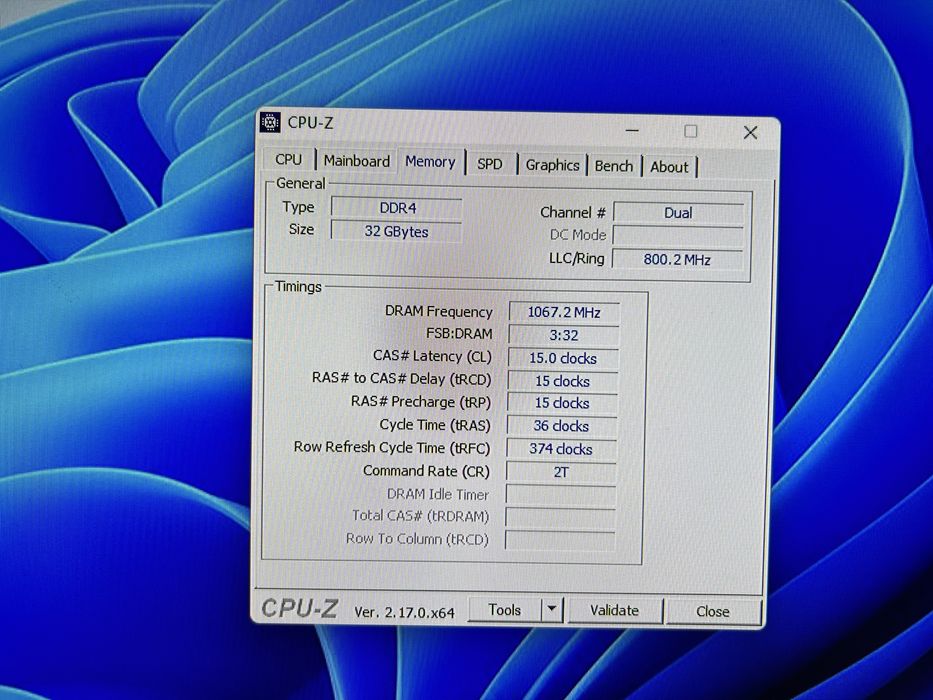Click the 2T Command Rate value
Viewport: 933px width, 700px height.
click(x=561, y=472)
